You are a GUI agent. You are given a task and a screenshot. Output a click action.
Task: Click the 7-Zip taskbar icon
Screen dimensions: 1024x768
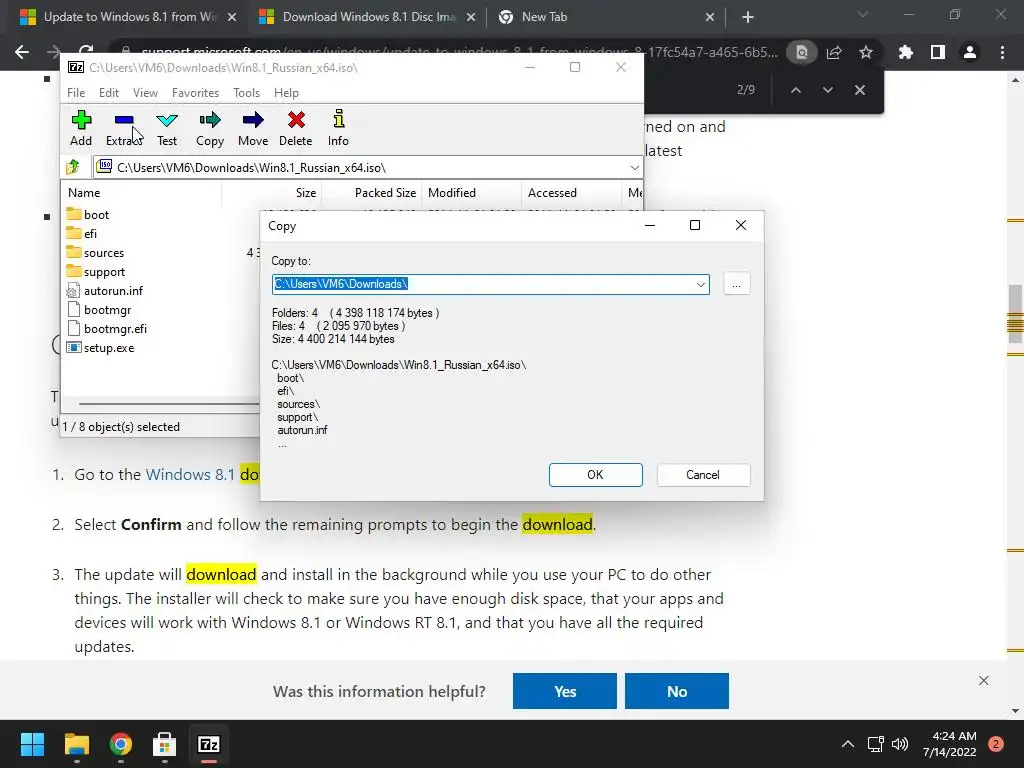coord(208,744)
